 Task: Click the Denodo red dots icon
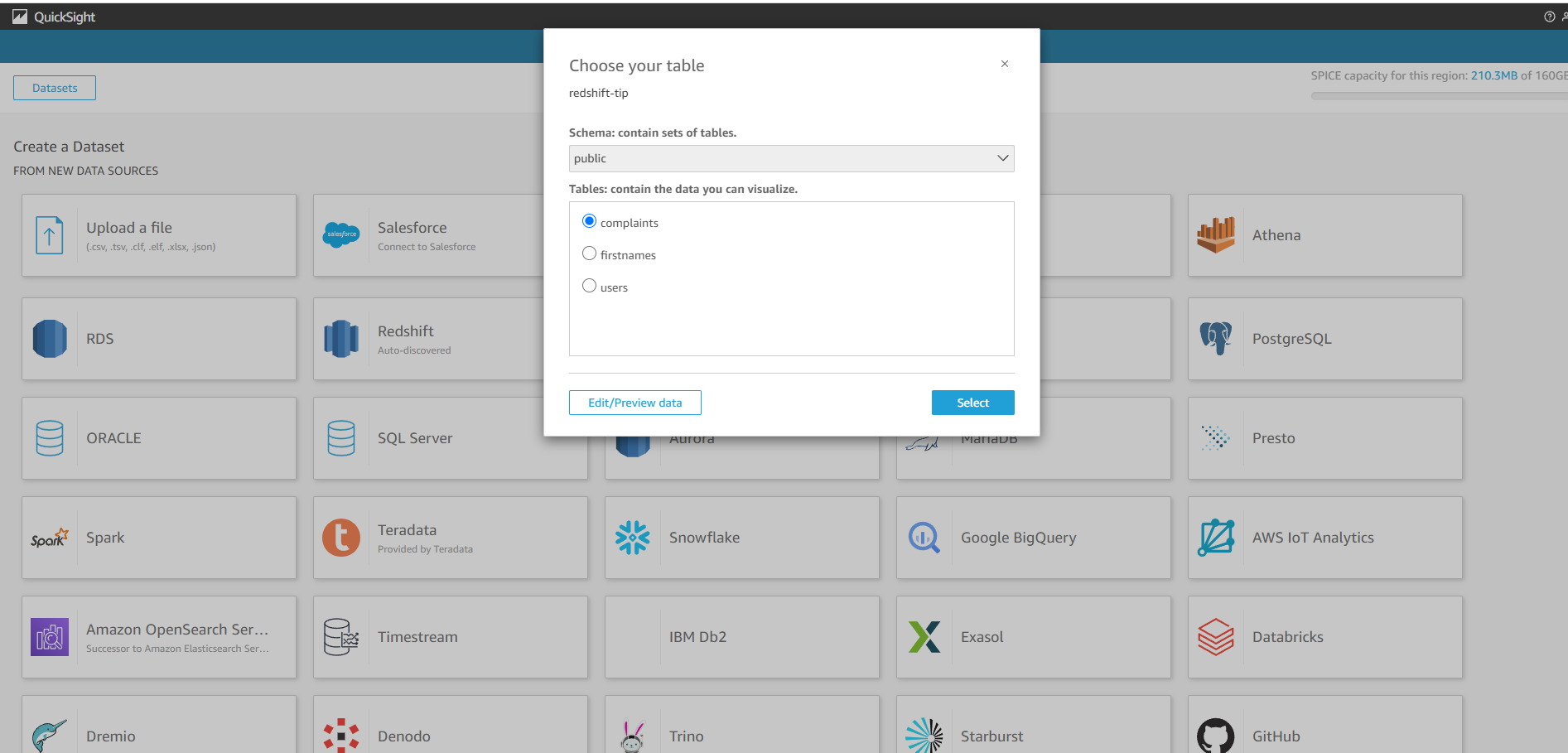tap(341, 736)
